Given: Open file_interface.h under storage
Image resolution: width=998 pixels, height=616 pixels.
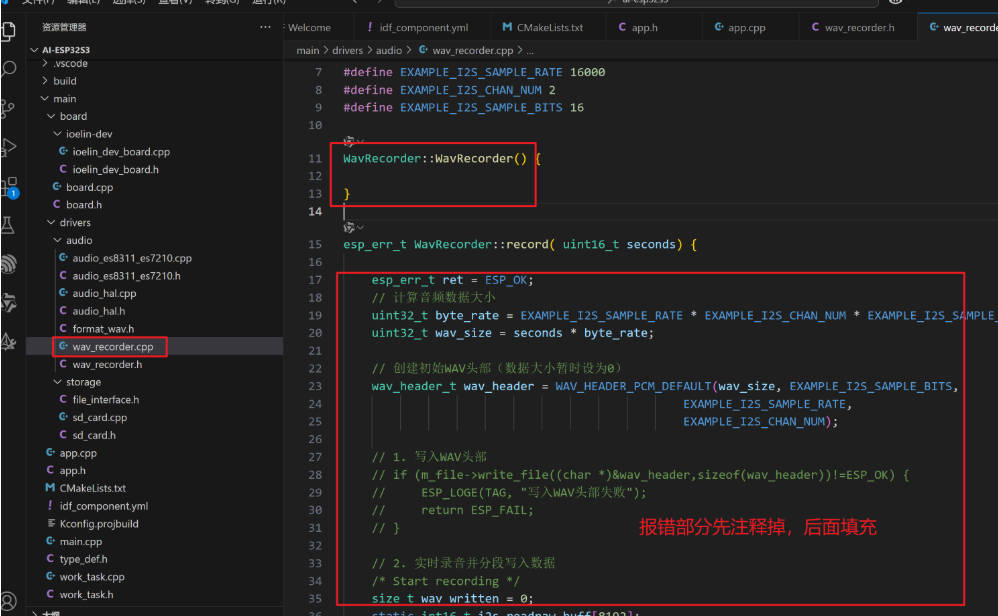Looking at the screenshot, I should pos(105,400).
